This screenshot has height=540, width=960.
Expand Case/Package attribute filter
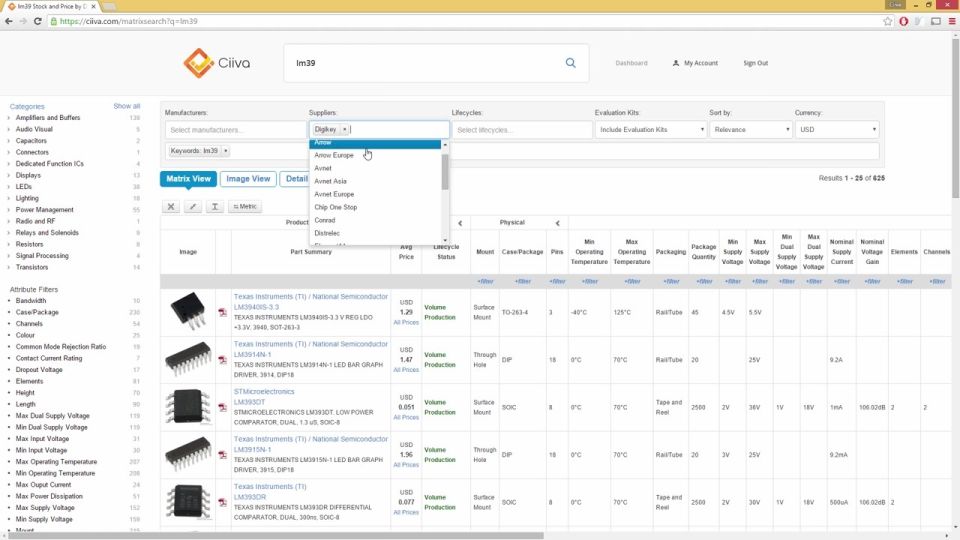37,312
